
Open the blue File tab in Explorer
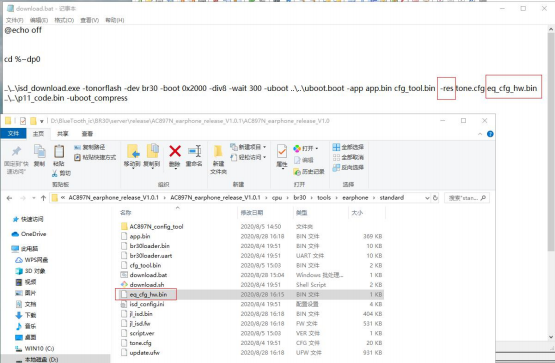pos(13,133)
